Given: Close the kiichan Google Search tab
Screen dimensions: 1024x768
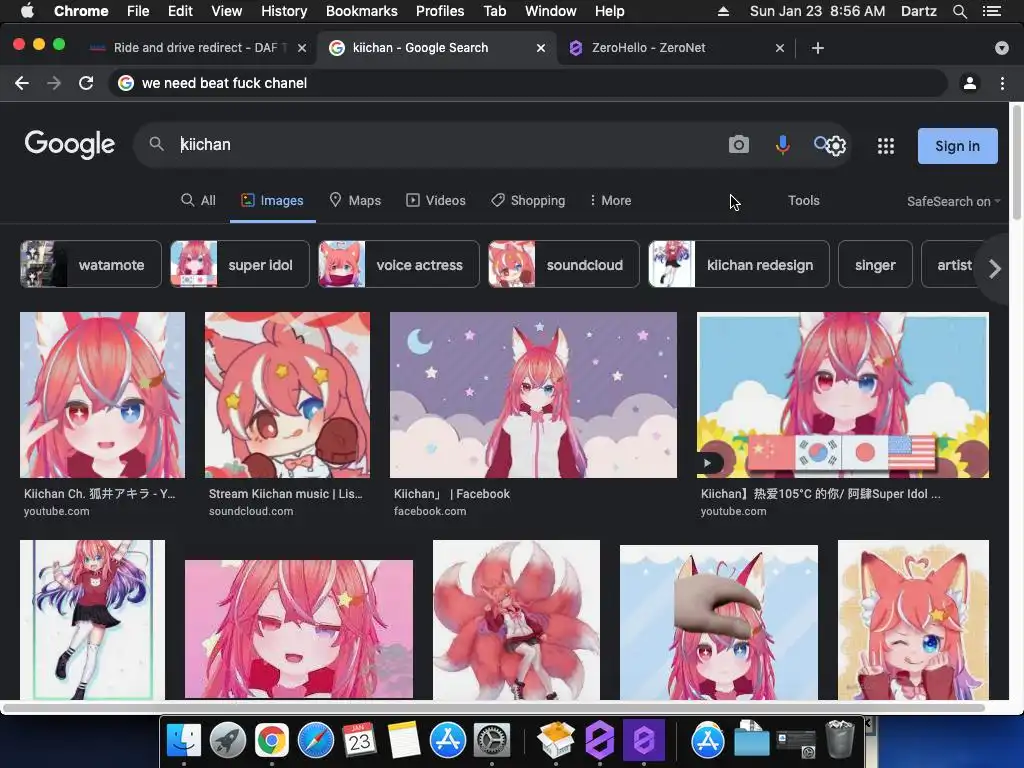Looking at the screenshot, I should [x=541, y=48].
